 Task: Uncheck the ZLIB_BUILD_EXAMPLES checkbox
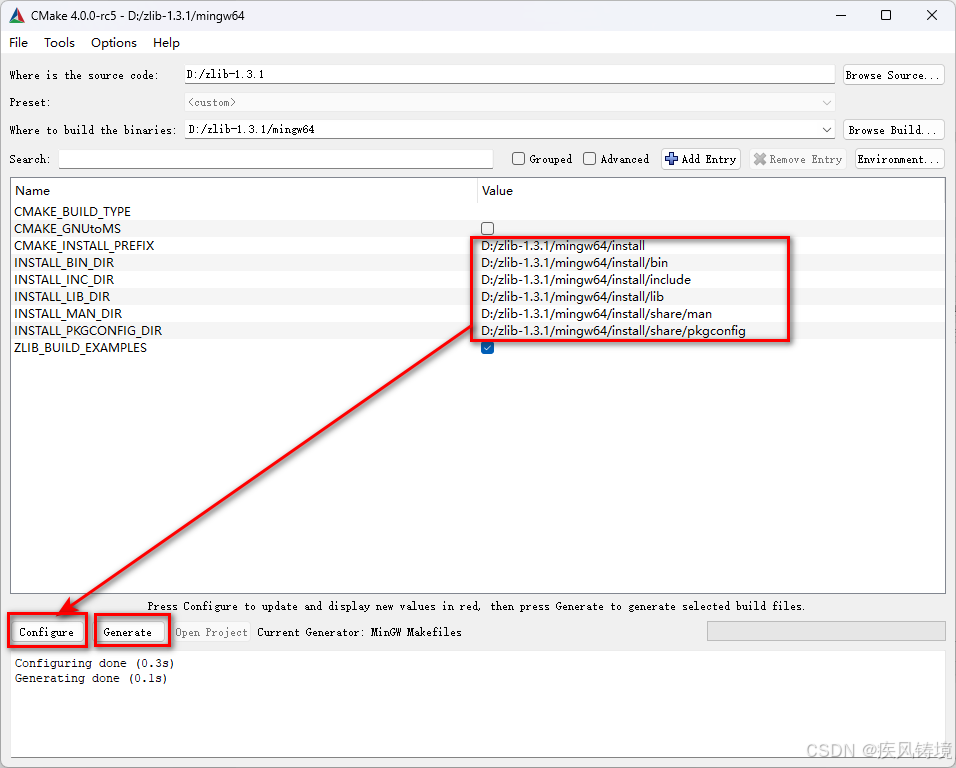point(487,347)
